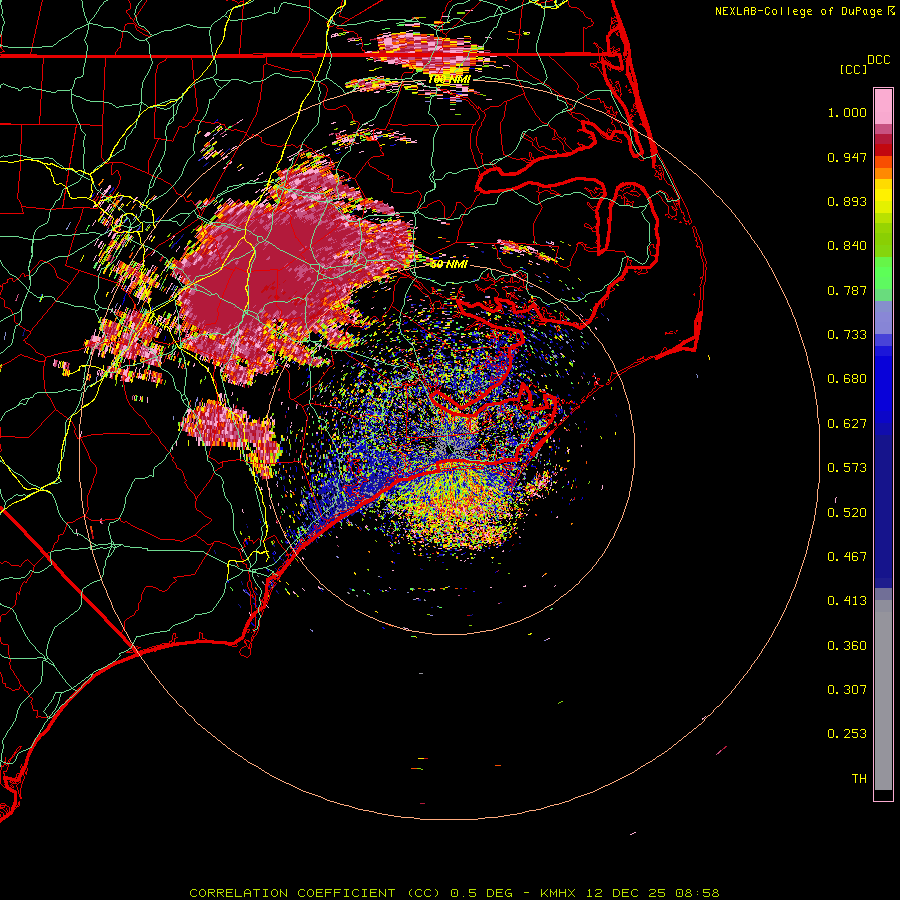Click the 0.680 legend value
Viewport: 900px width, 900px height.
click(847, 379)
